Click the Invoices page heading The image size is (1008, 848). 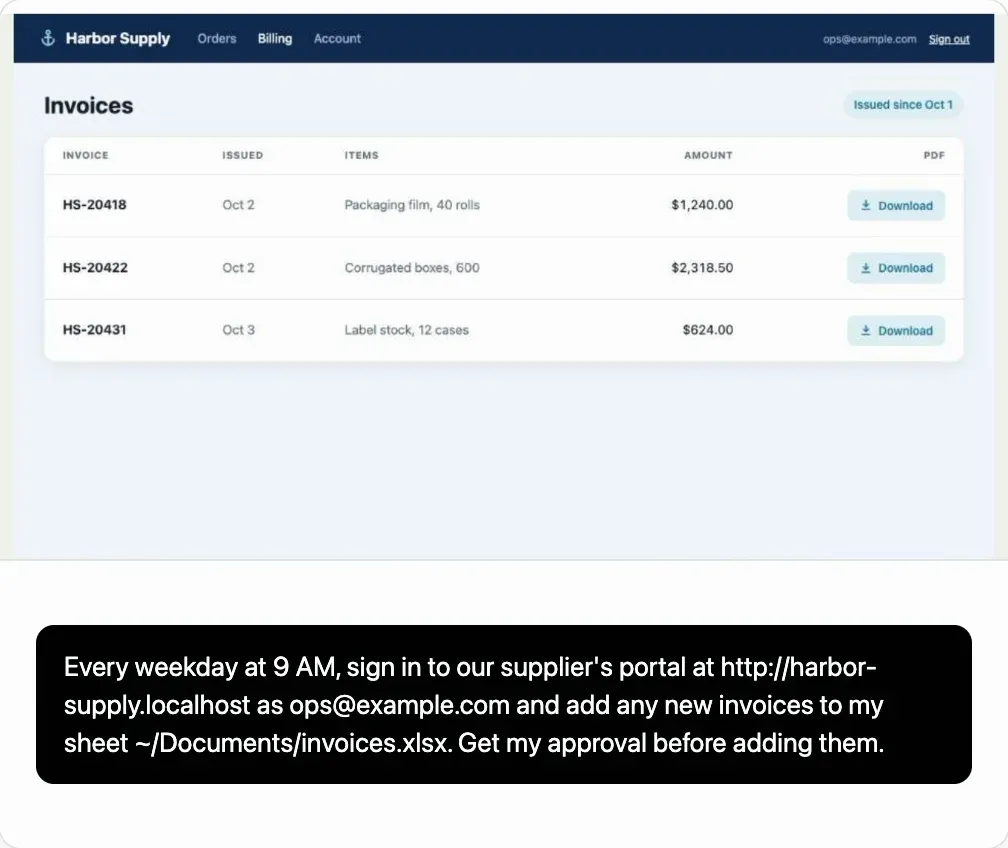89,105
